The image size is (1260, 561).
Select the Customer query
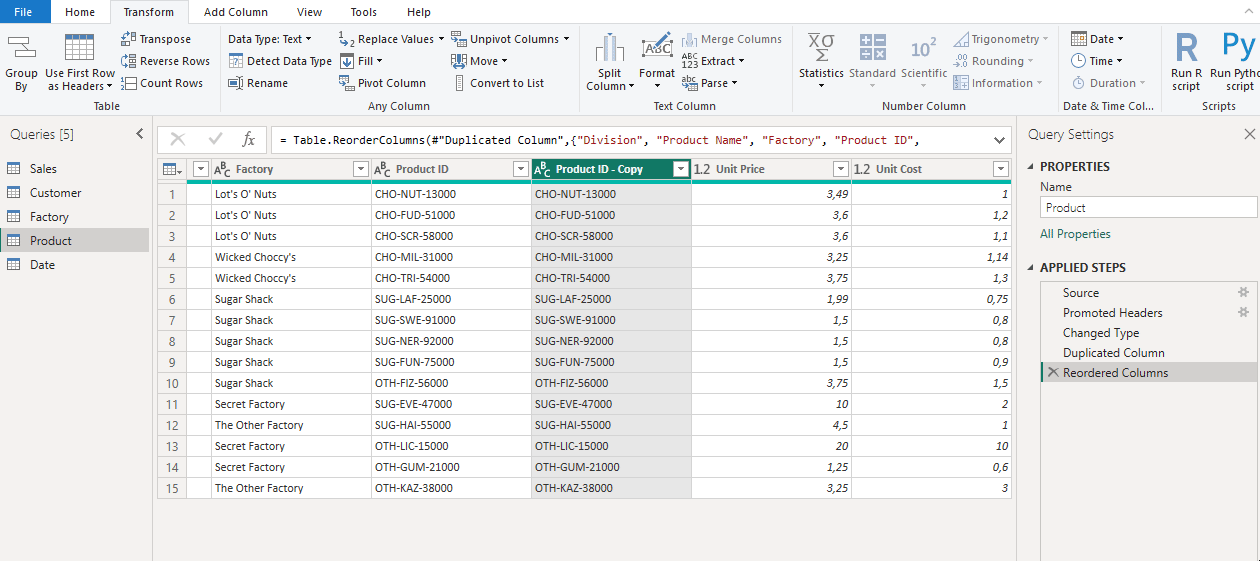click(75, 193)
